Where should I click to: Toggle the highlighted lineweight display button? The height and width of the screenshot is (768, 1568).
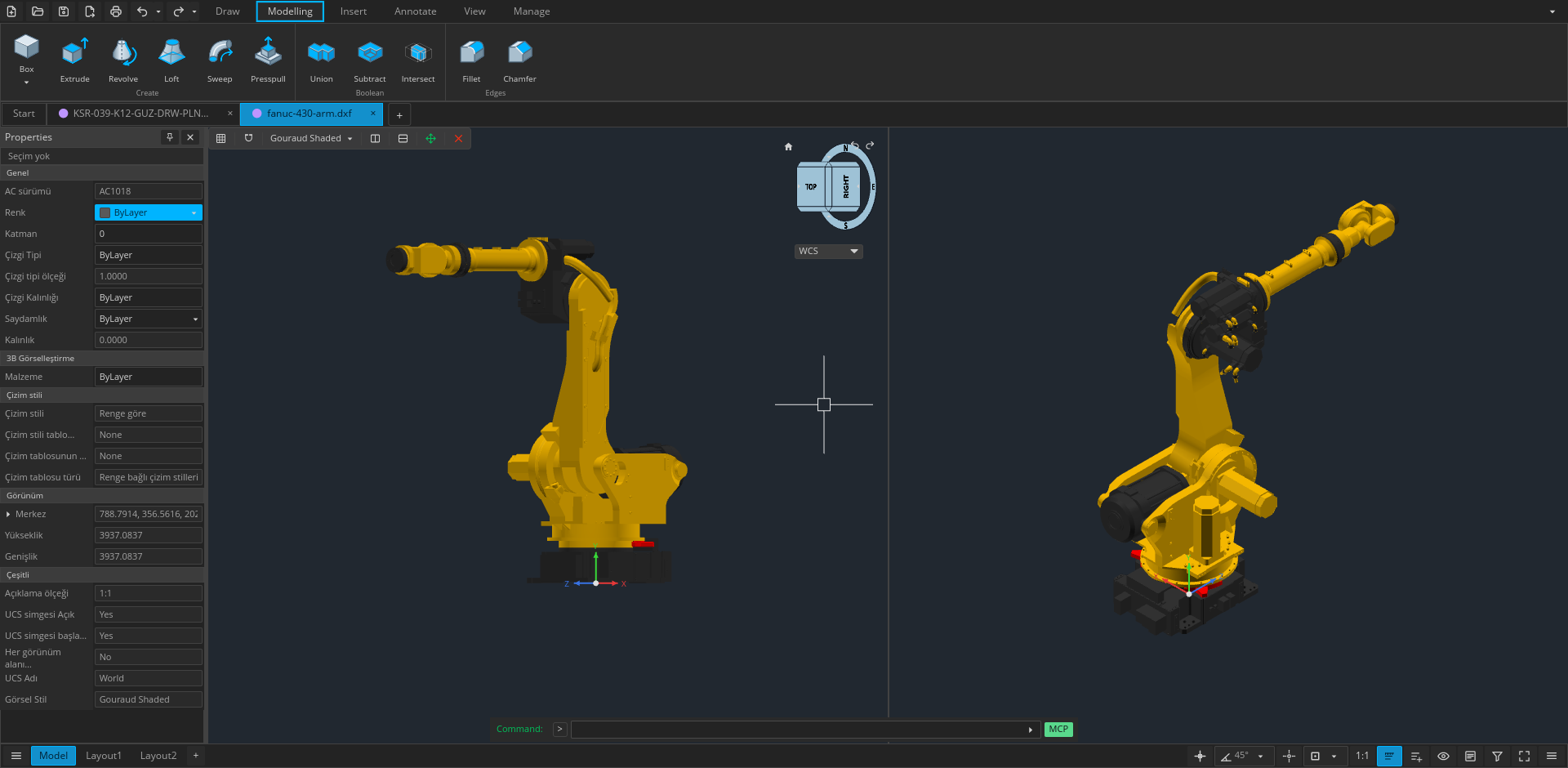tap(1388, 757)
